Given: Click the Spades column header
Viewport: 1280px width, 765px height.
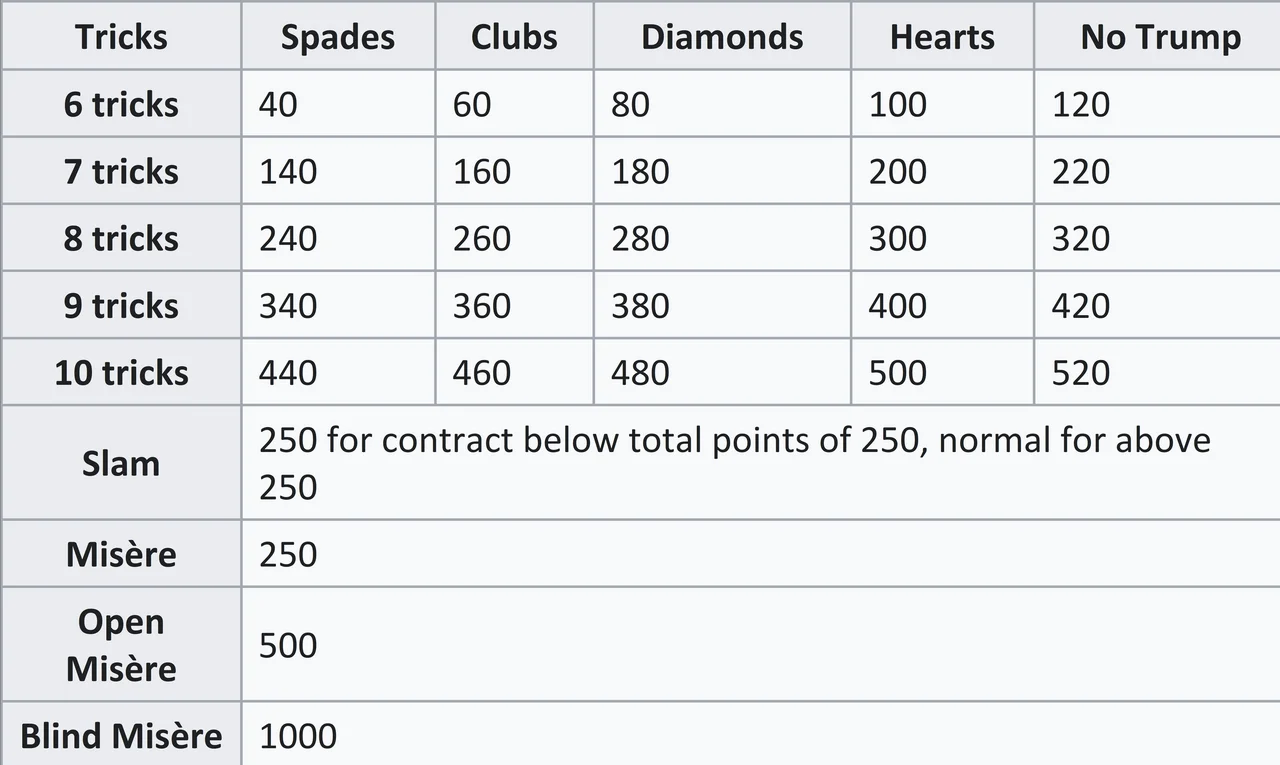Looking at the screenshot, I should pyautogui.click(x=338, y=37).
